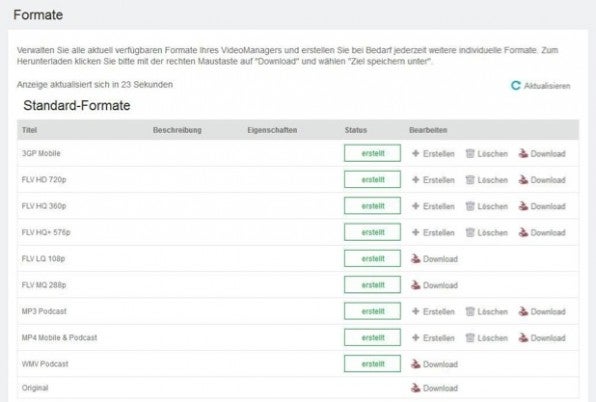Click the download icon for WMV Podcast
This screenshot has height=402, width=596.
pyautogui.click(x=416, y=364)
